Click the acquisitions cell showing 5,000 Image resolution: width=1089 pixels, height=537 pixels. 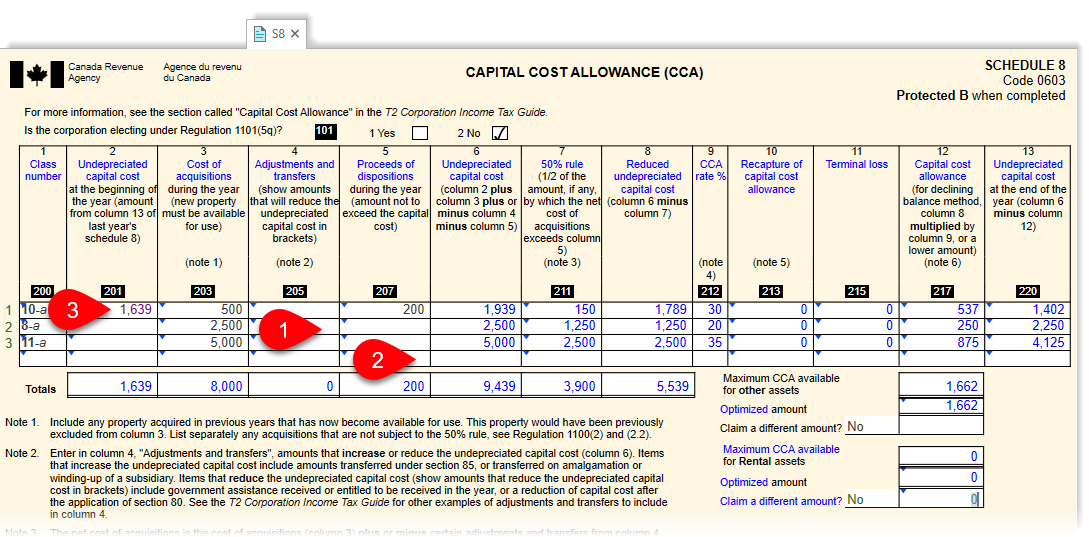(203, 342)
